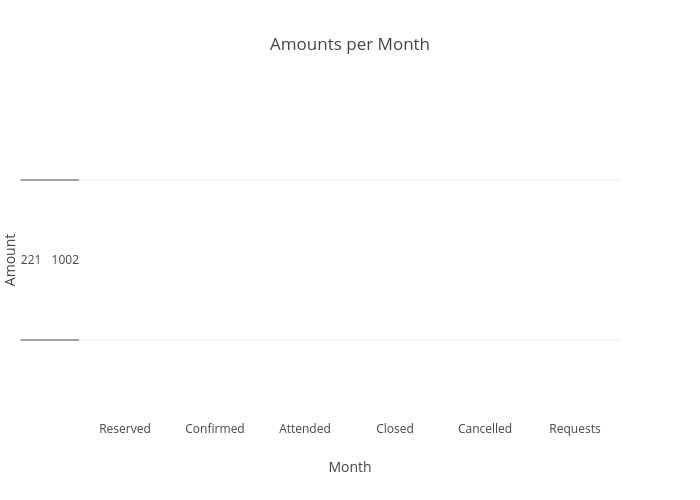Click the "Attended" x-axis label
The image size is (700, 500).
click(x=305, y=429)
